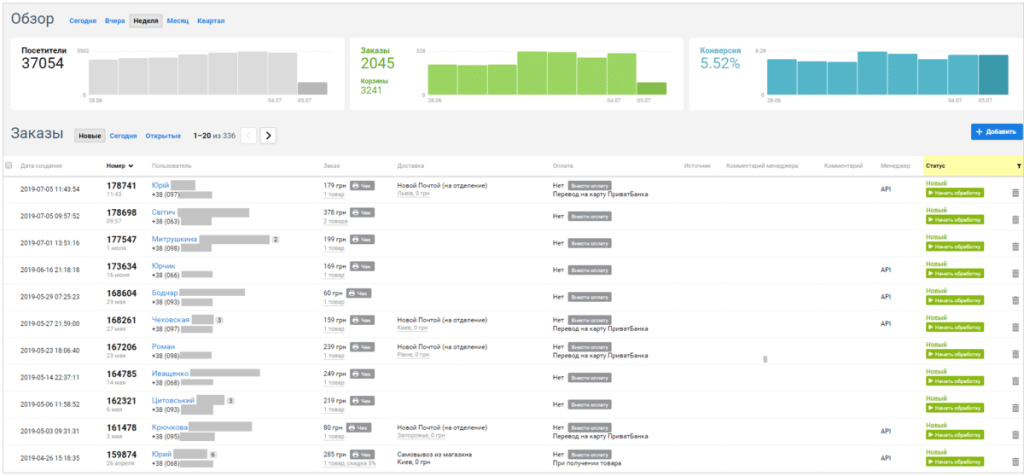Select Открытые orders tab
Image resolution: width=1024 pixels, height=476 pixels.
[163, 136]
